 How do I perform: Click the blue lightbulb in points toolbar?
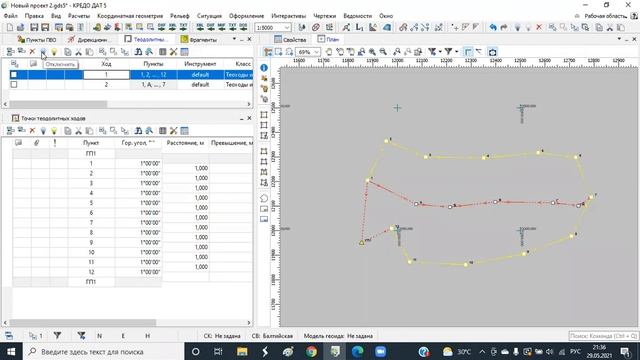pos(43,131)
